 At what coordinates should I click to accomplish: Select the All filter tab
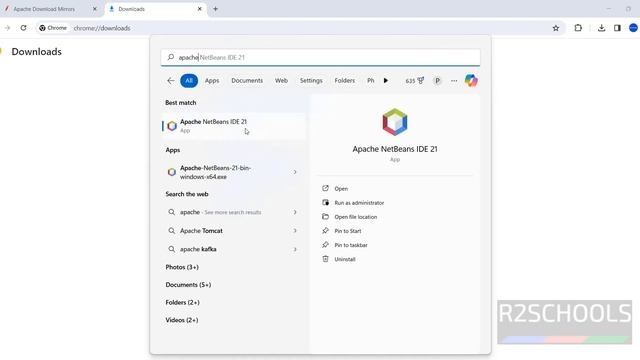pyautogui.click(x=189, y=80)
